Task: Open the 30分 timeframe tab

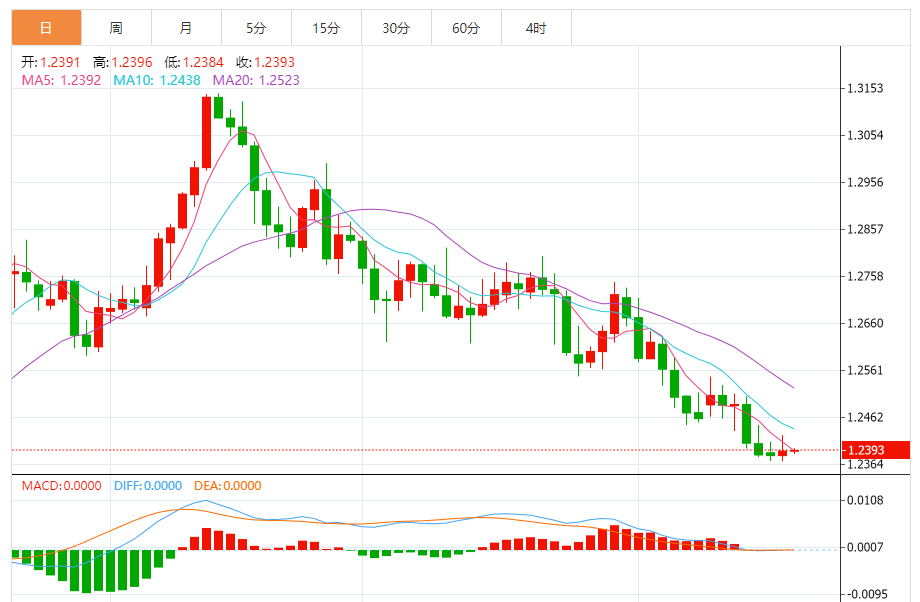Action: point(396,28)
